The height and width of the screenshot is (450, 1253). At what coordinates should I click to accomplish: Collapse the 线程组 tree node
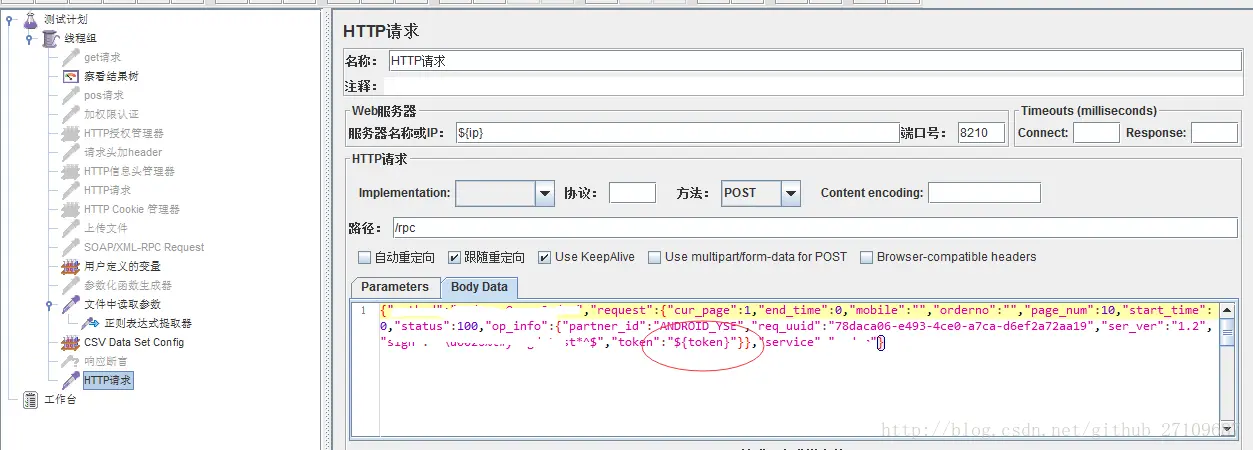tap(30, 38)
